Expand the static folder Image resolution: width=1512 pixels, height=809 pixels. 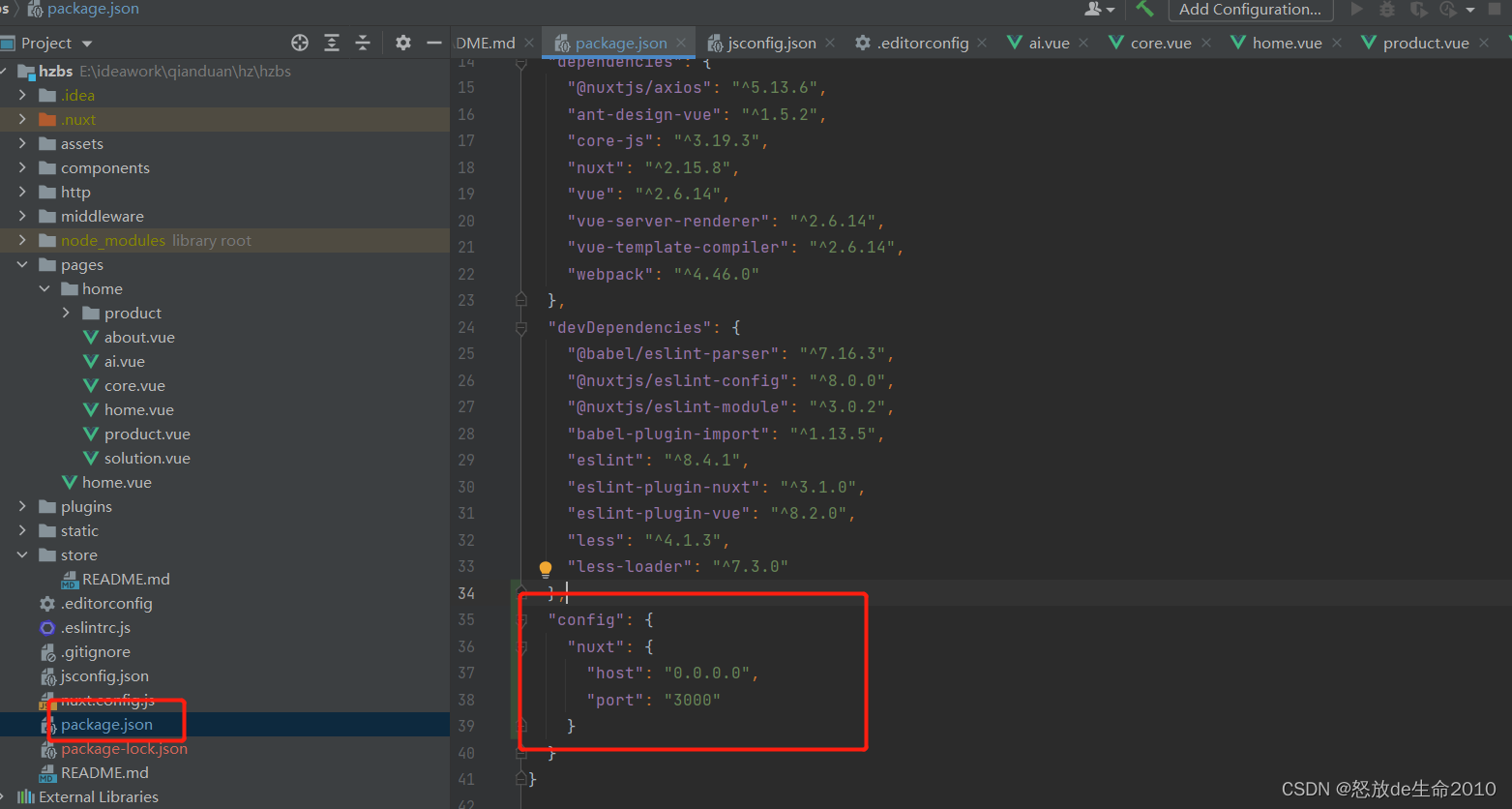23,530
